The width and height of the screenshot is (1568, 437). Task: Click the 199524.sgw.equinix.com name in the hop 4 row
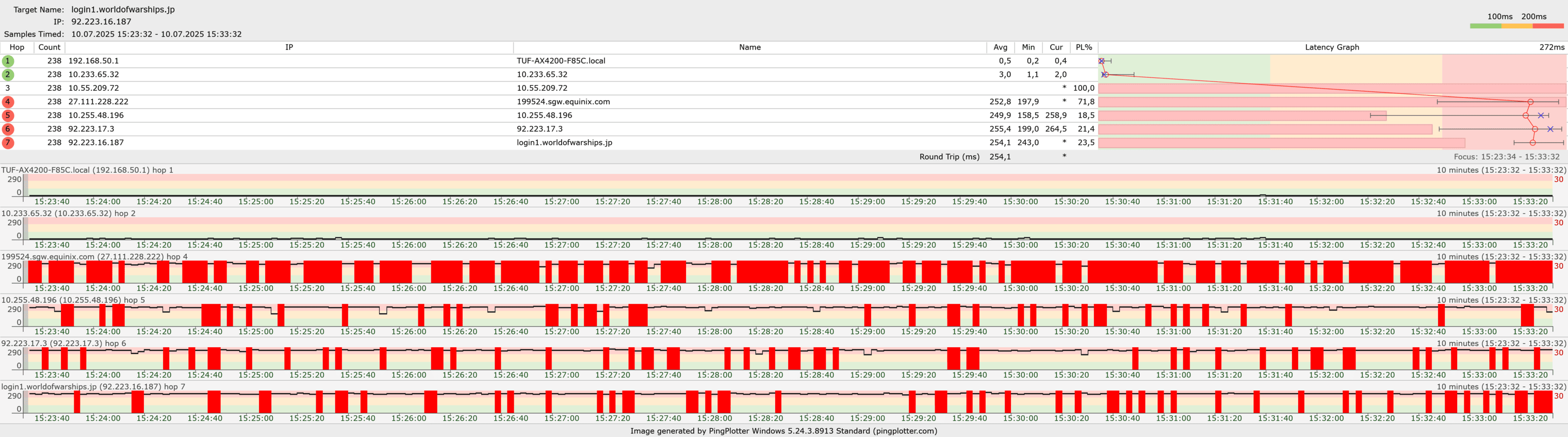(x=563, y=102)
